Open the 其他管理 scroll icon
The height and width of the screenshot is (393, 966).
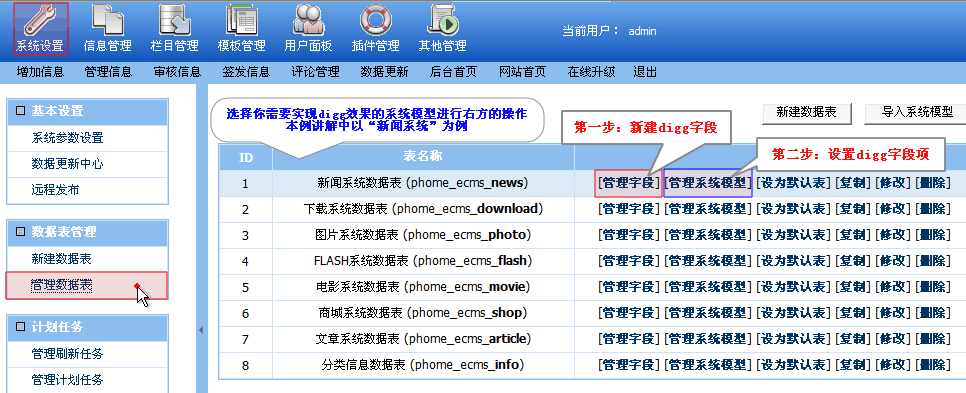tap(442, 28)
